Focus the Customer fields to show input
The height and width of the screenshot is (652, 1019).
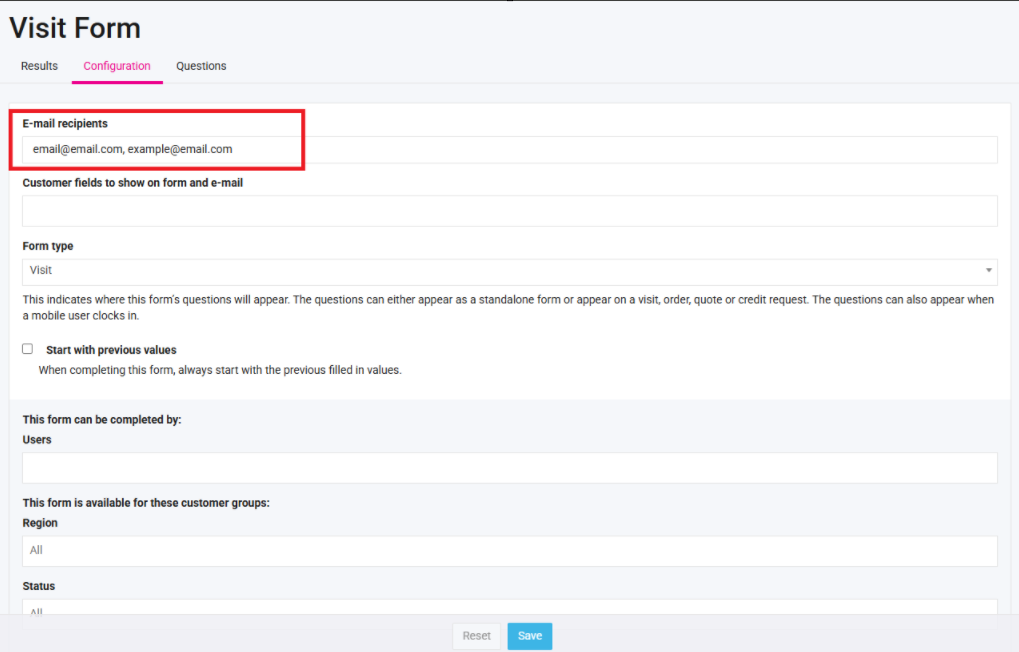[x=509, y=211]
